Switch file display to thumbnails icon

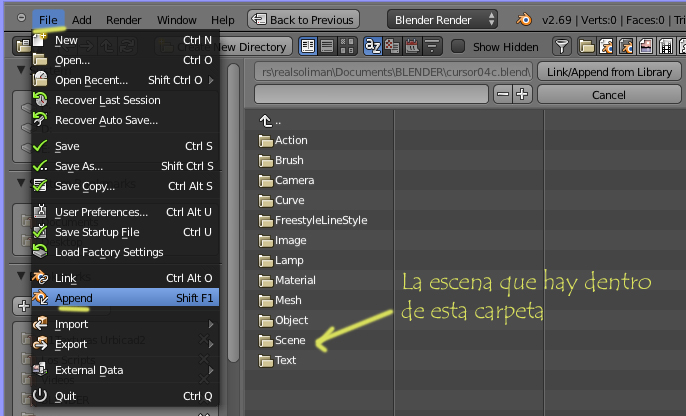(x=347, y=46)
